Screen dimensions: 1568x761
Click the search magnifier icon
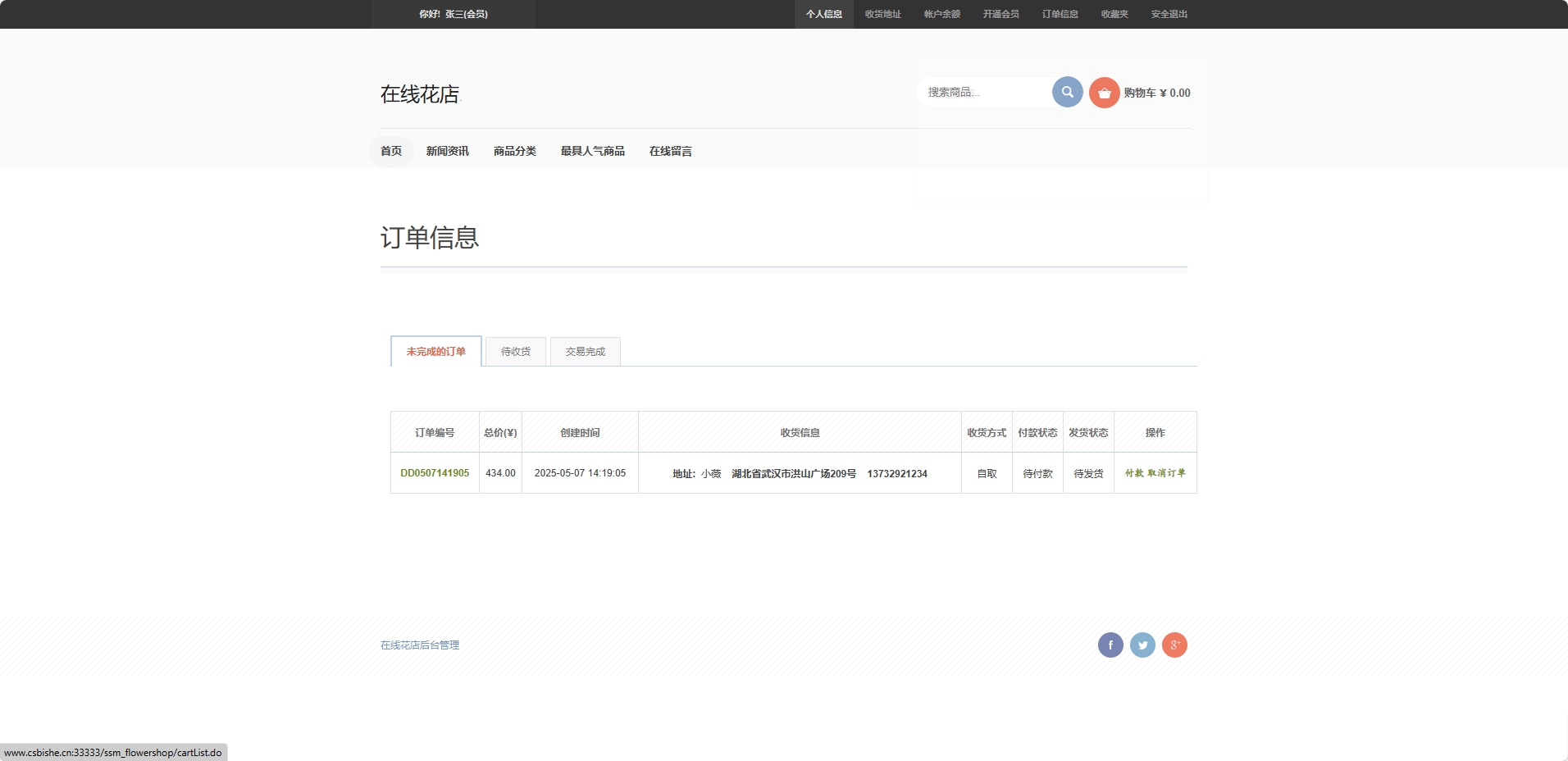1066,92
